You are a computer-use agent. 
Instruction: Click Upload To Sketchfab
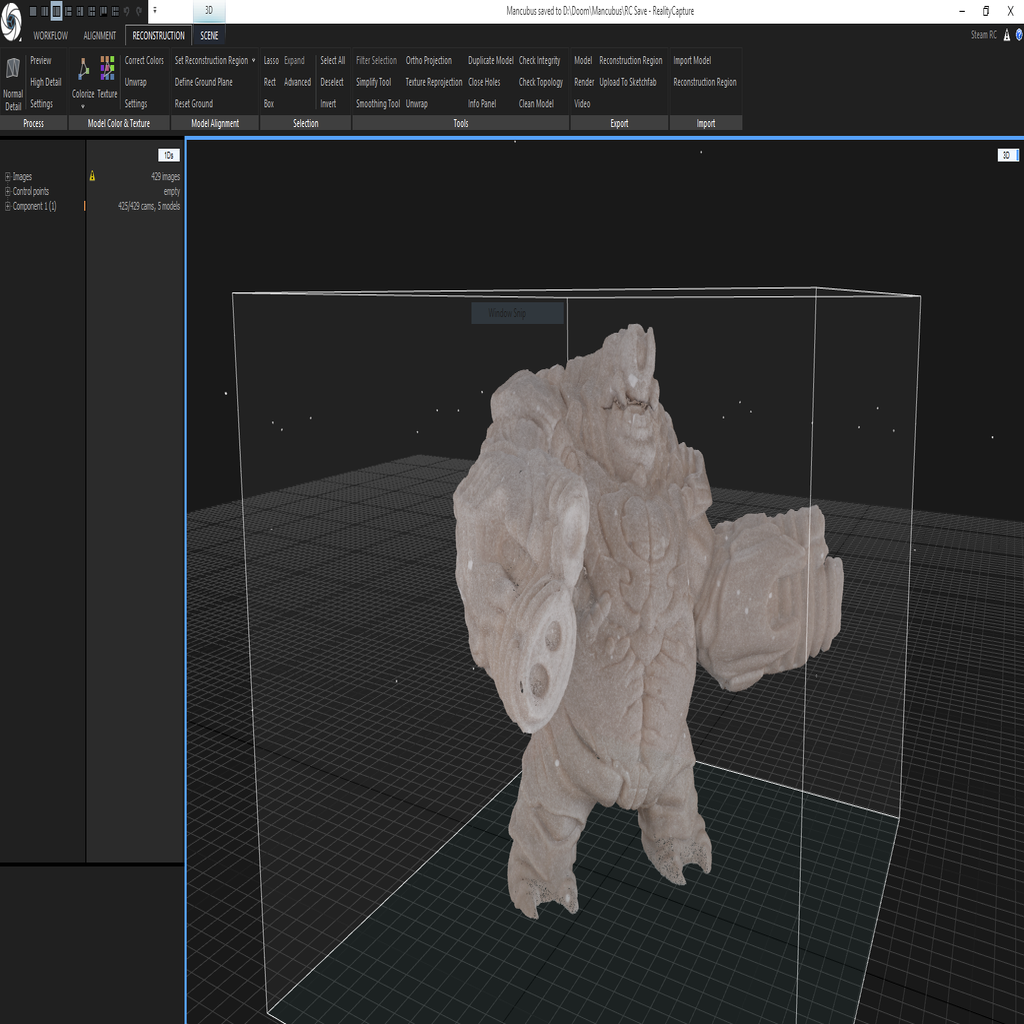[627, 82]
